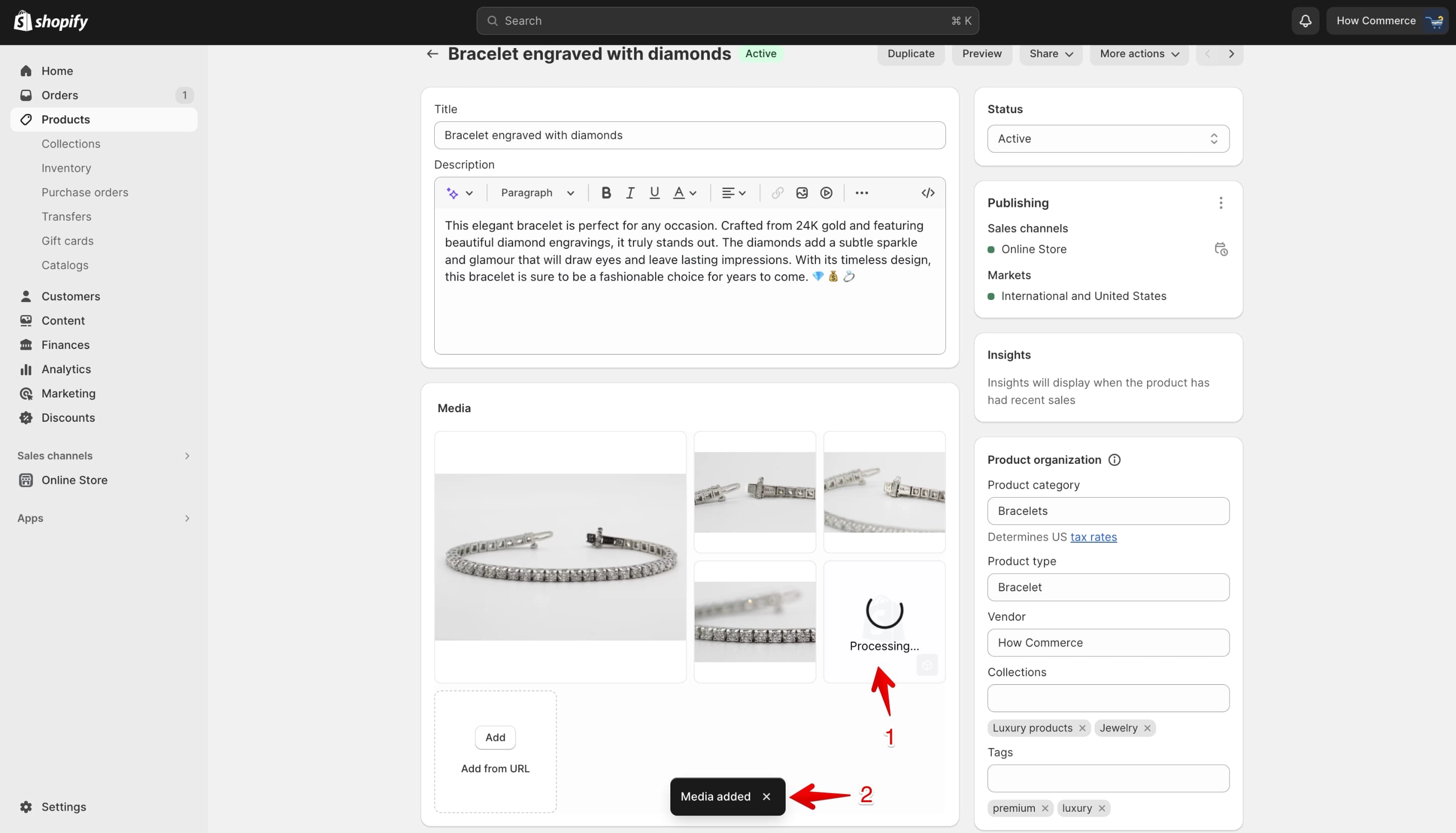This screenshot has height=833, width=1456.
Task: Click the Preview button
Action: (x=981, y=54)
